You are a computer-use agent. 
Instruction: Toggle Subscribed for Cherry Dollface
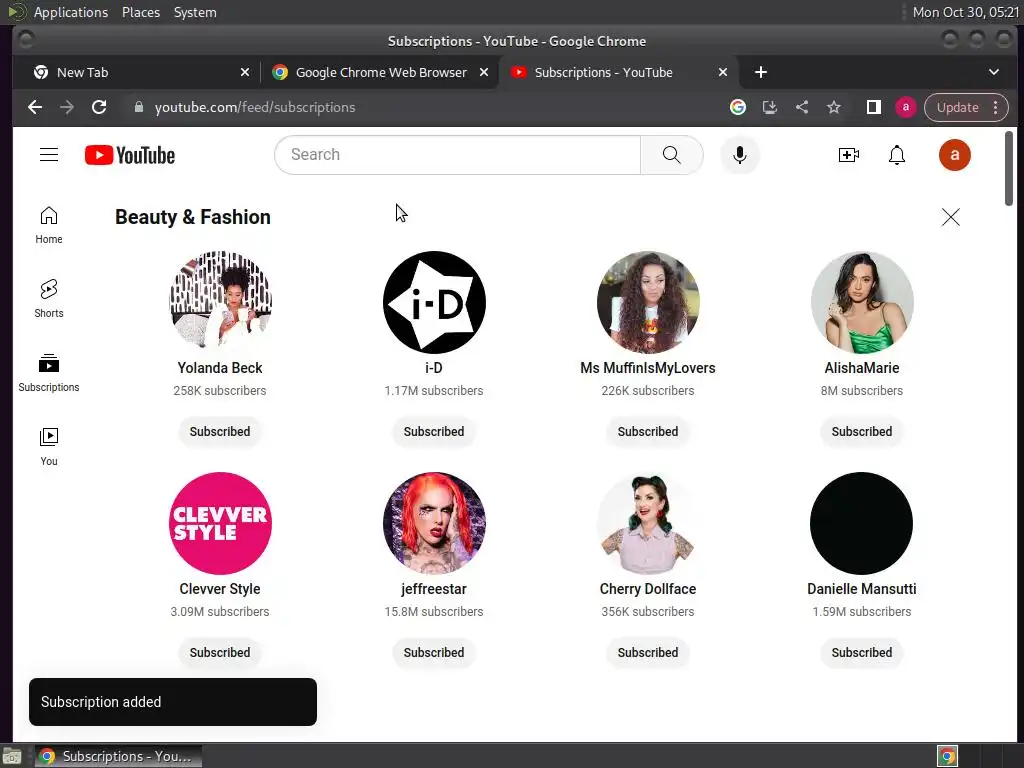point(648,652)
